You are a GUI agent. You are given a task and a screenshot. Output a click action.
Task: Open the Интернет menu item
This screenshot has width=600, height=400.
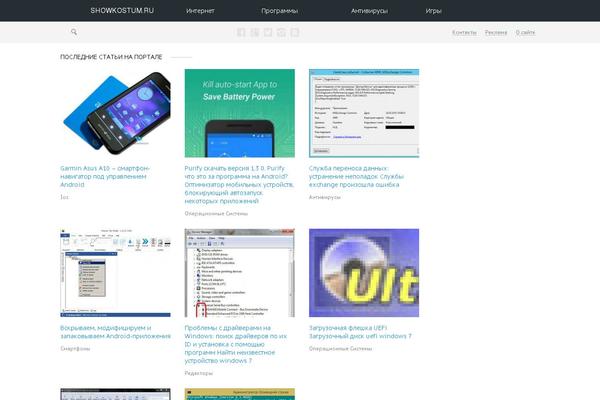(200, 11)
